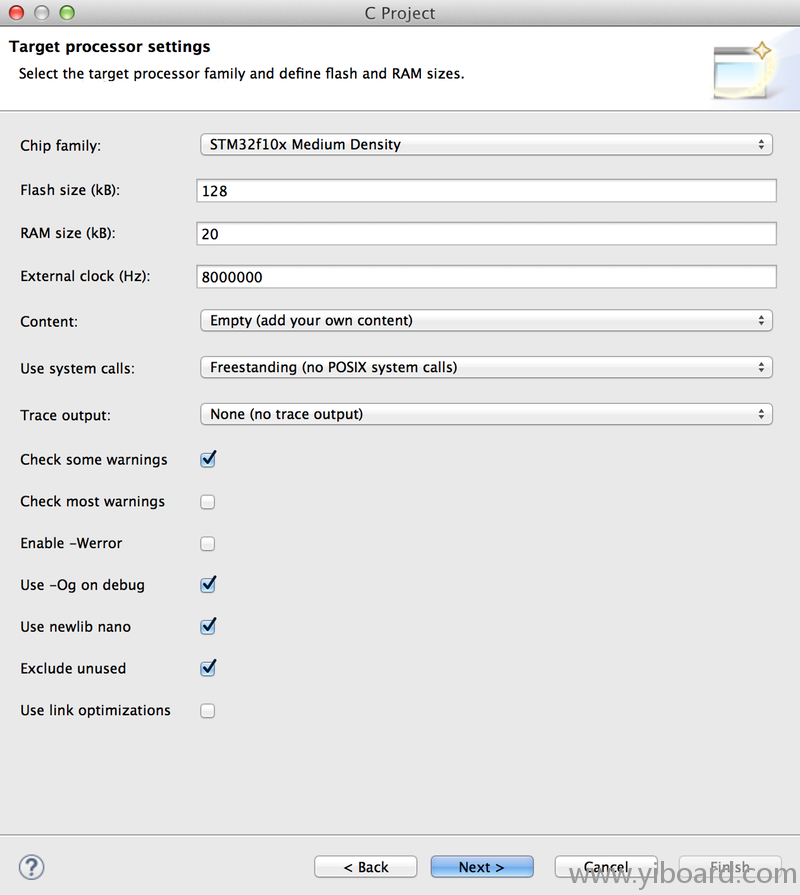Enable Use link optimizations checkbox

pyautogui.click(x=208, y=711)
